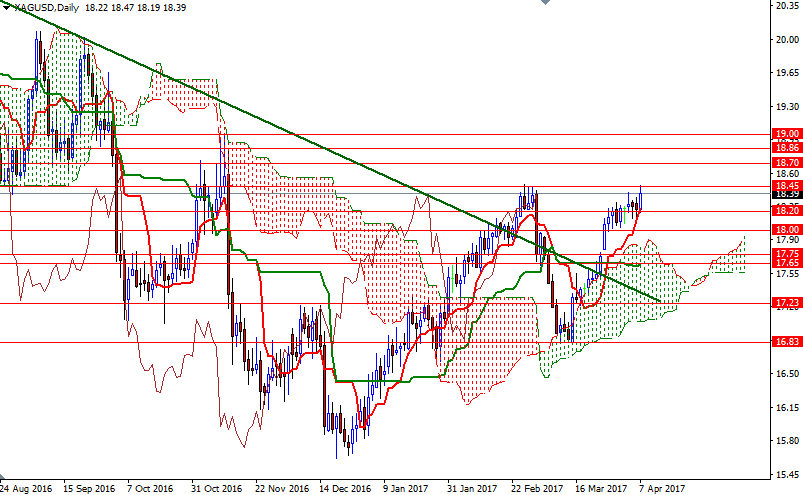The width and height of the screenshot is (803, 495).
Task: Select the red 18.70 price level label
Action: 787,163
